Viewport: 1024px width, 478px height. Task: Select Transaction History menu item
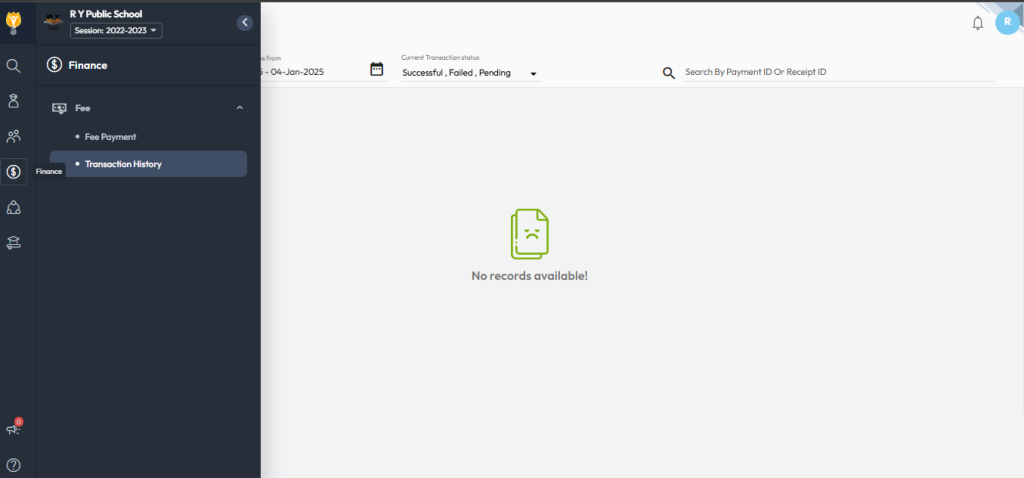click(x=123, y=164)
